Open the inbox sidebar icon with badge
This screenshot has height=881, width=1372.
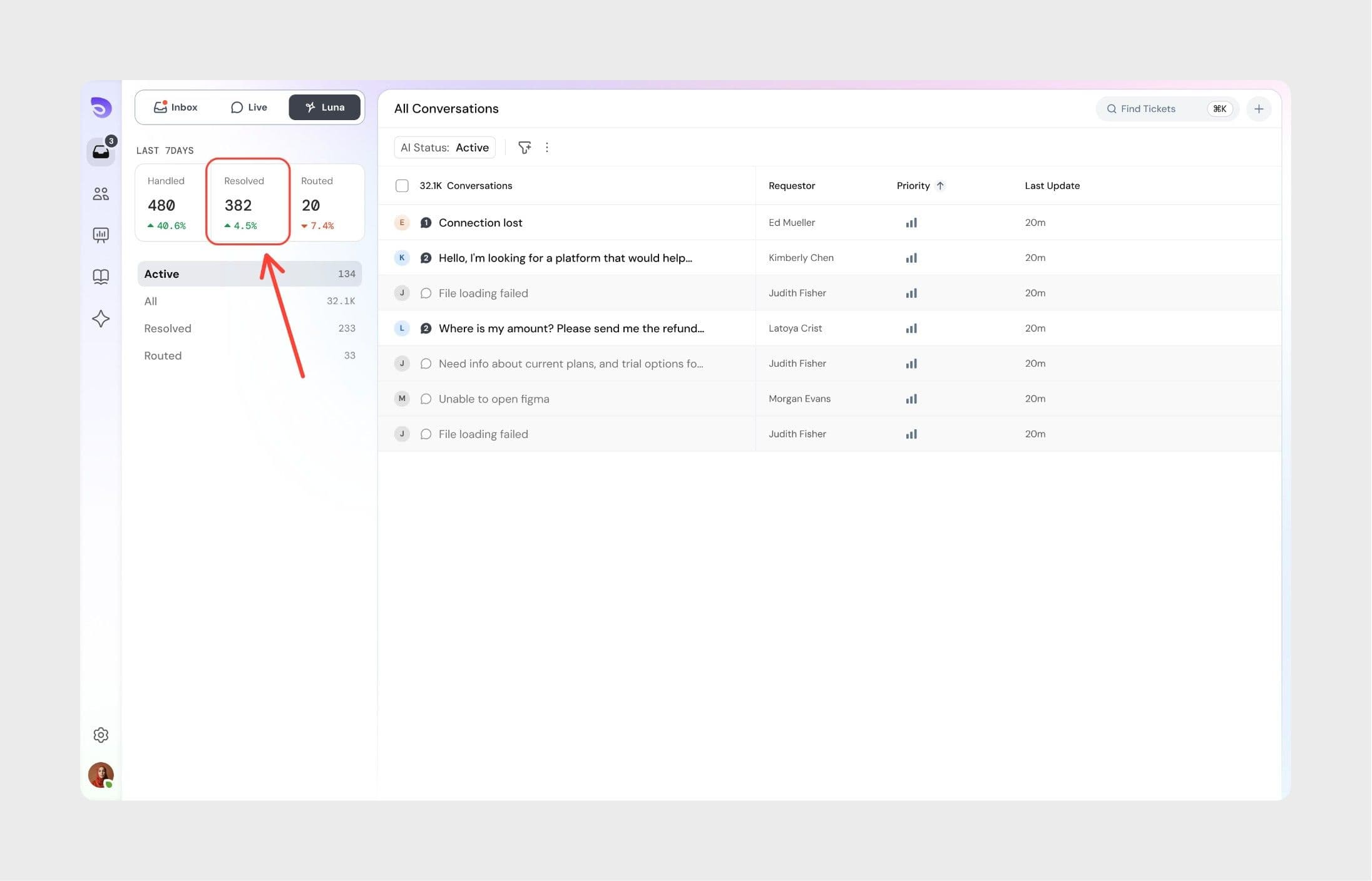tap(101, 151)
